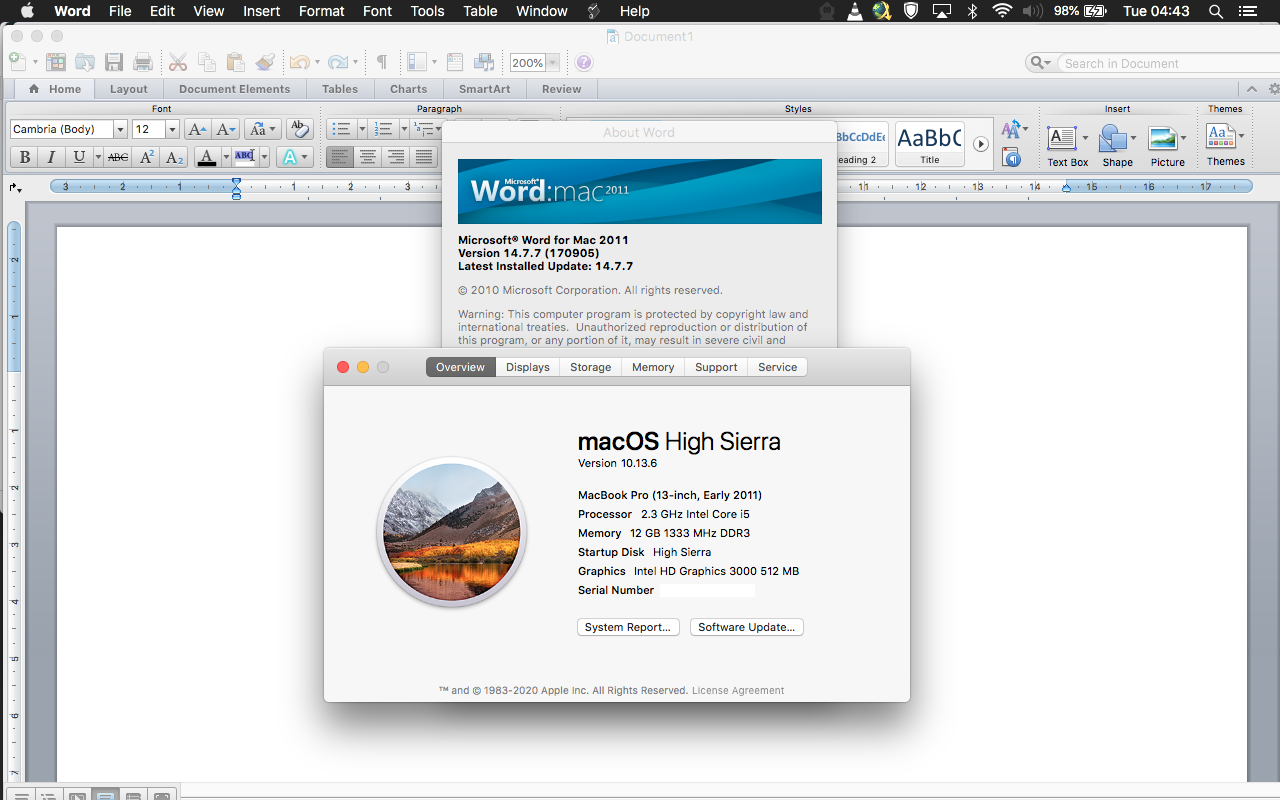Click the text highlight color ABC swatch
Image resolution: width=1280 pixels, height=800 pixels.
[245, 157]
